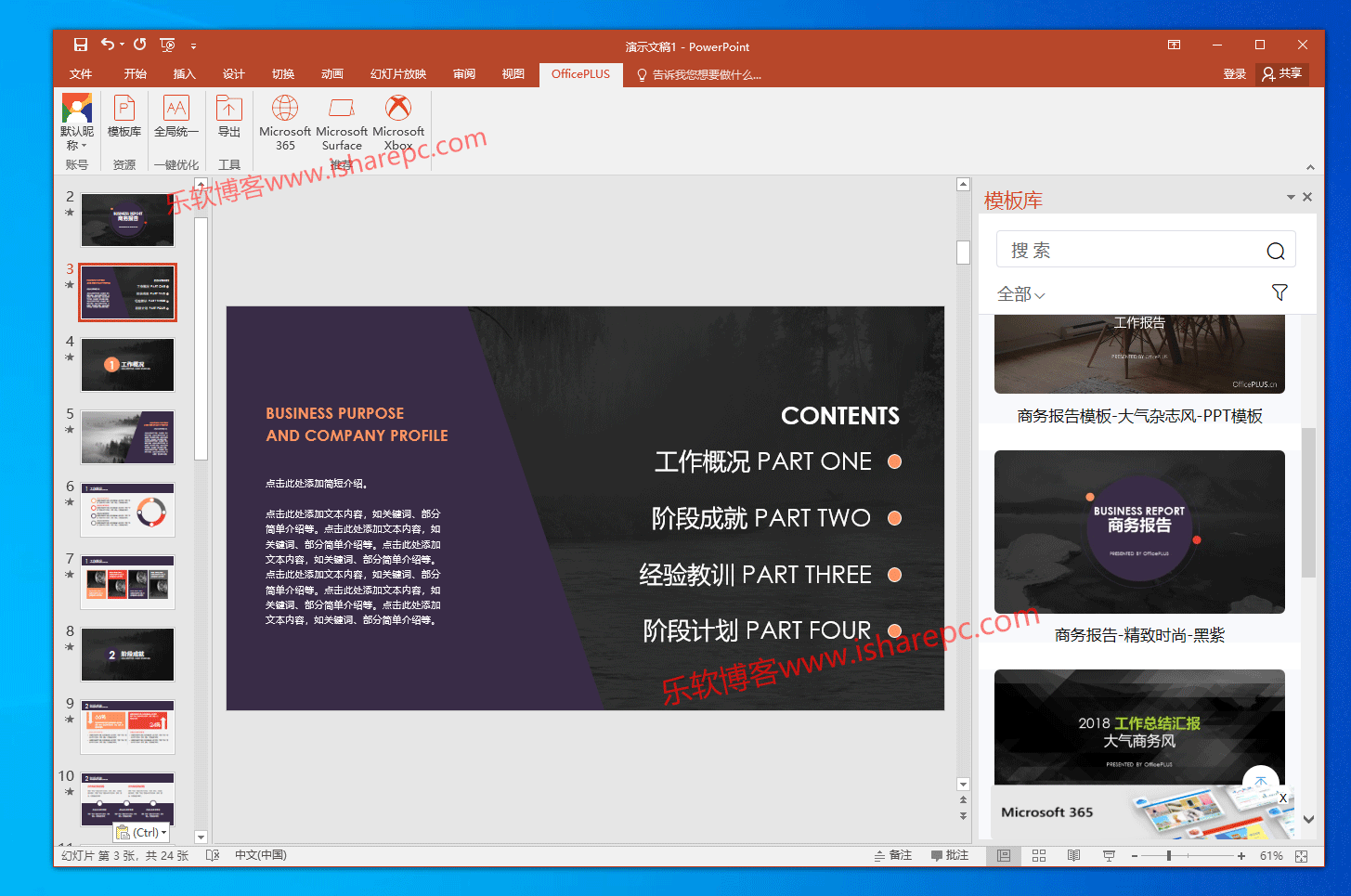This screenshot has width=1351, height=896.
Task: Click the 告诉我您想要做什么 search box
Action: (x=698, y=75)
